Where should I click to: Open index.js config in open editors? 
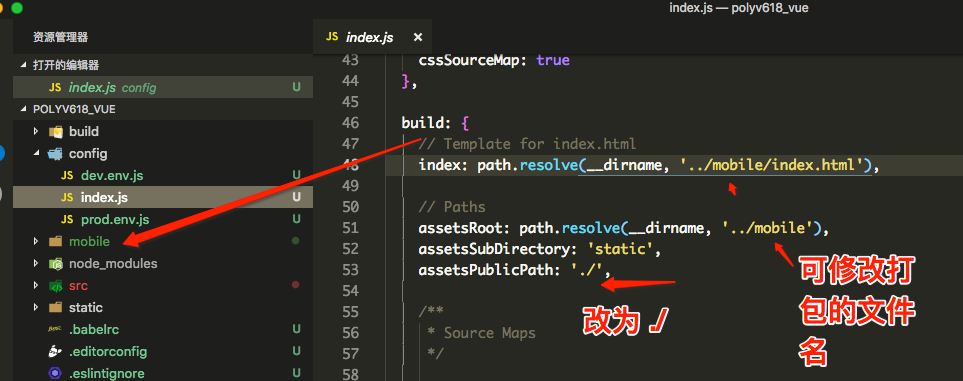tap(163, 87)
